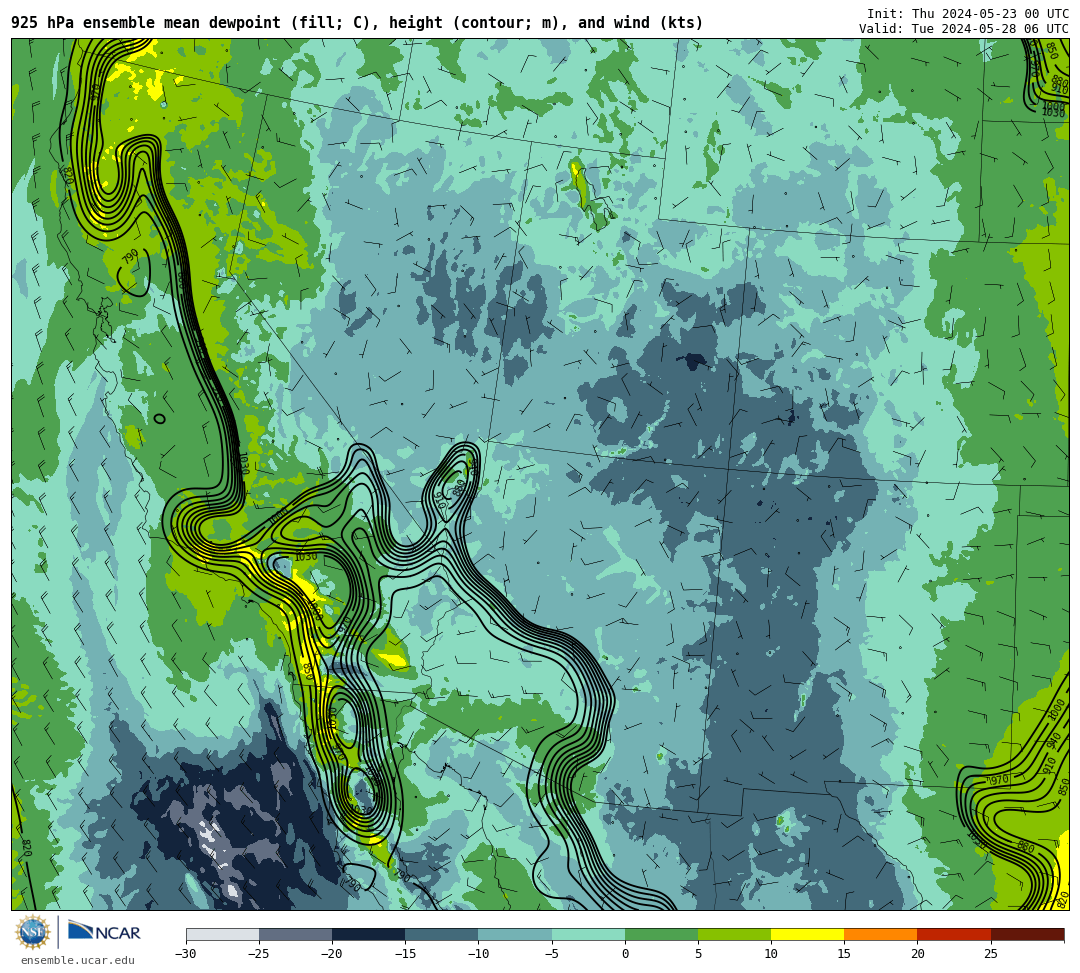1080x973 pixels.
Task: Click the -30 to -25 light gray legend swatch
Action: pyautogui.click(x=222, y=934)
